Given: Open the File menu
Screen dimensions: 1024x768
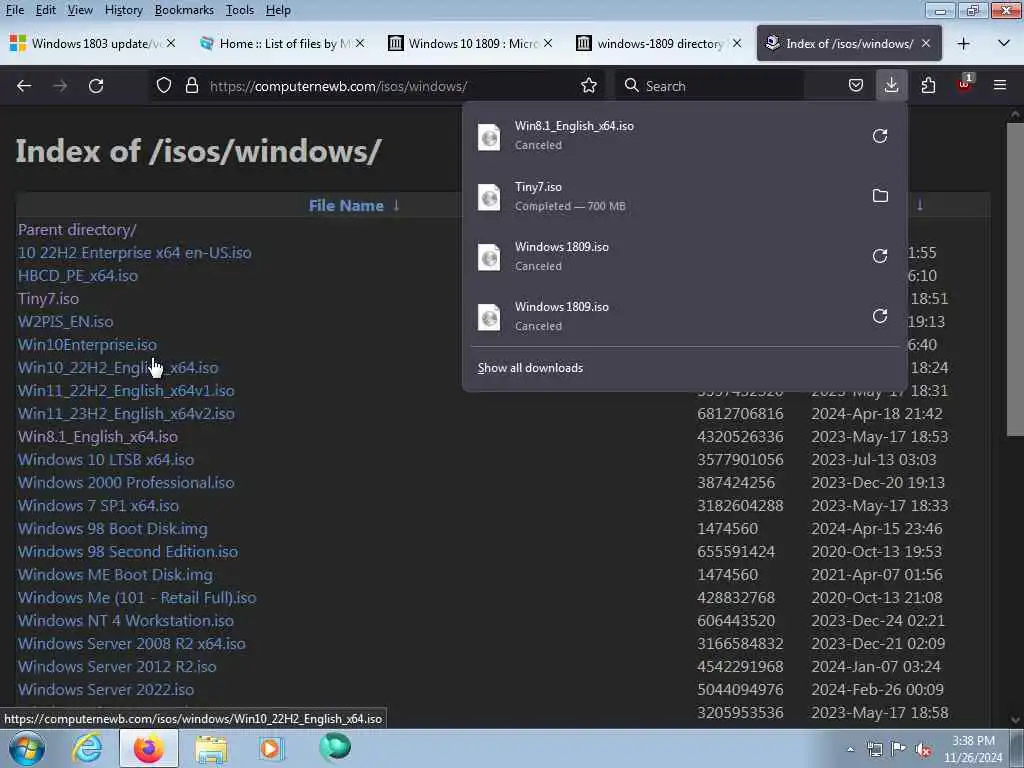Looking at the screenshot, I should point(14,10).
